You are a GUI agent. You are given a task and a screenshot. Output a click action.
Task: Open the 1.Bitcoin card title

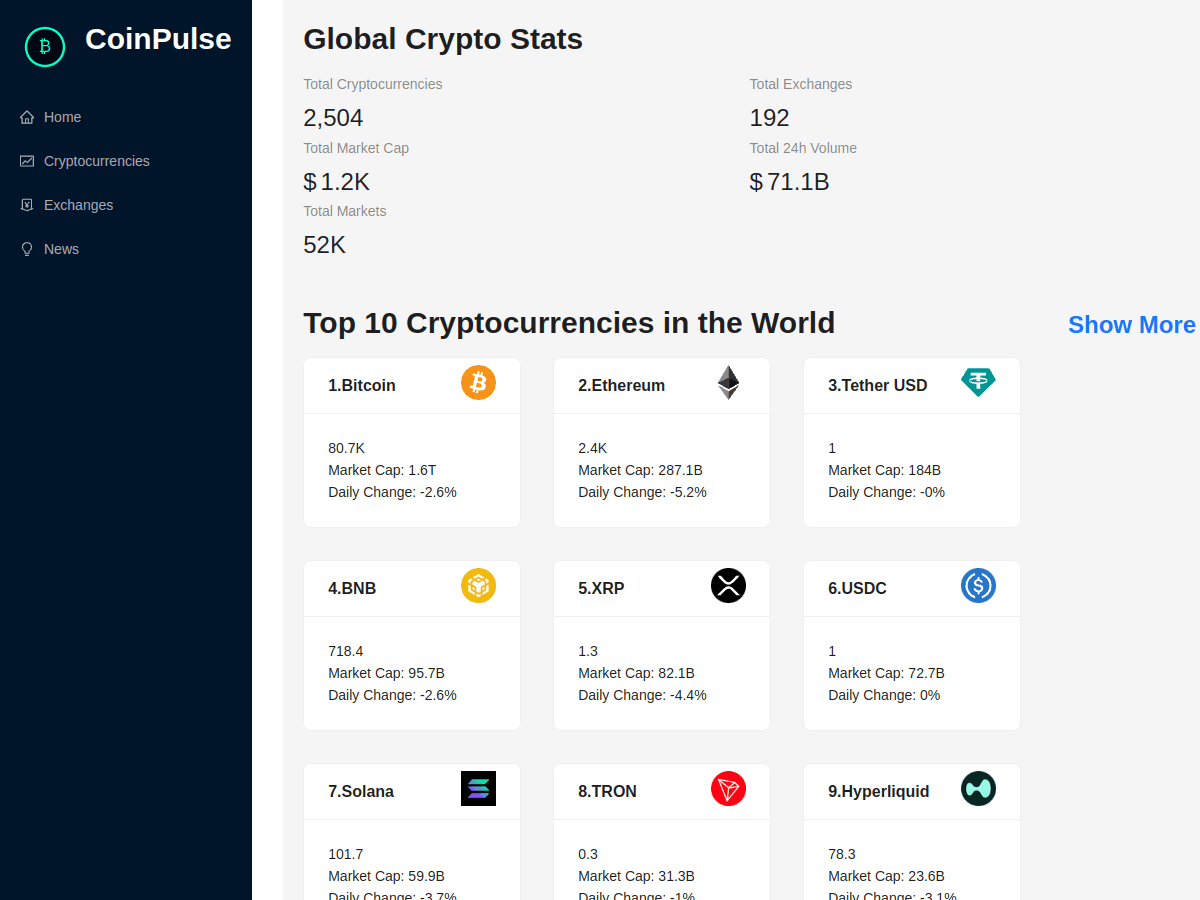click(x=362, y=385)
